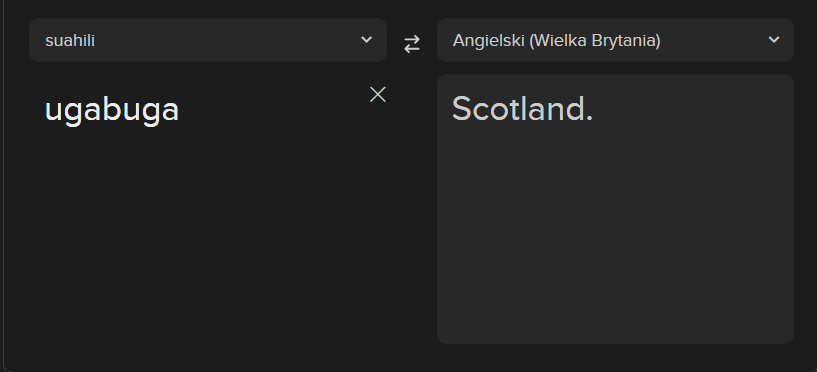
Task: Swap source and target languages
Action: (x=412, y=44)
